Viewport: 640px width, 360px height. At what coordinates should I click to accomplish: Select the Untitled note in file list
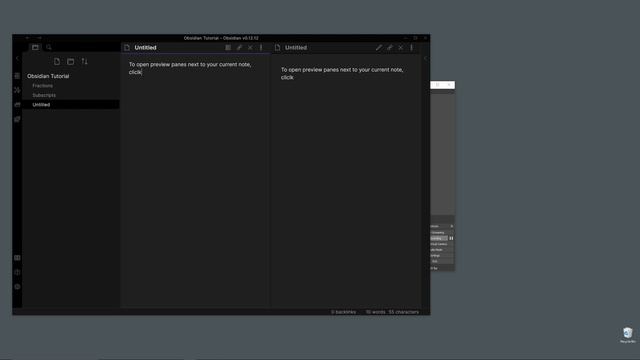pos(71,104)
